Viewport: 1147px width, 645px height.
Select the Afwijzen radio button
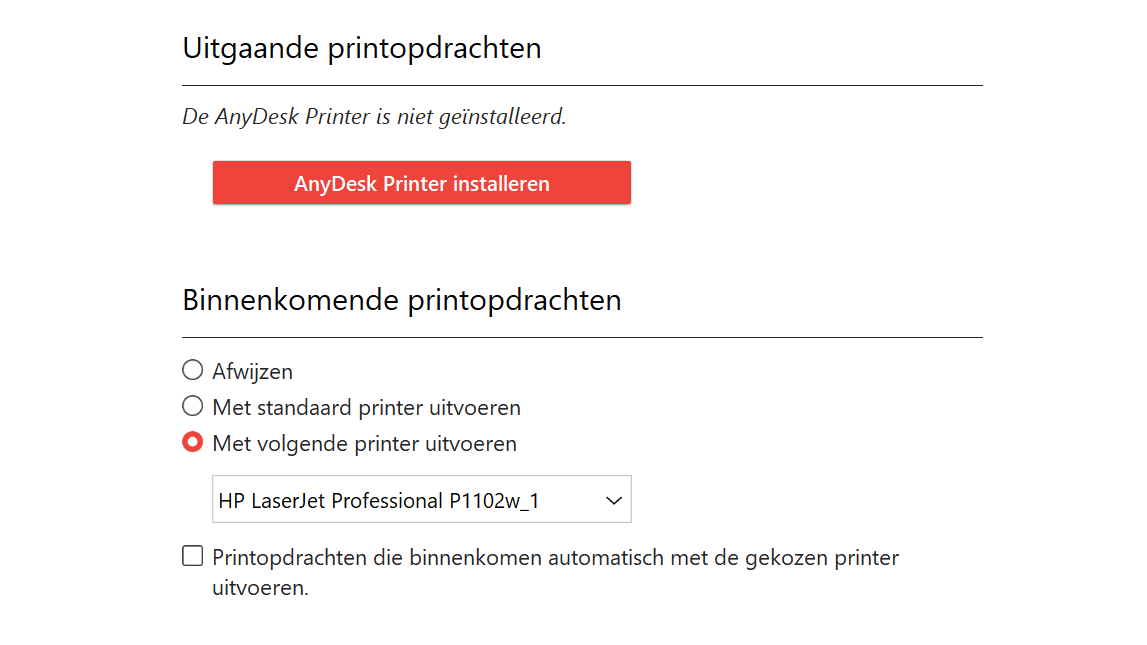coord(192,371)
